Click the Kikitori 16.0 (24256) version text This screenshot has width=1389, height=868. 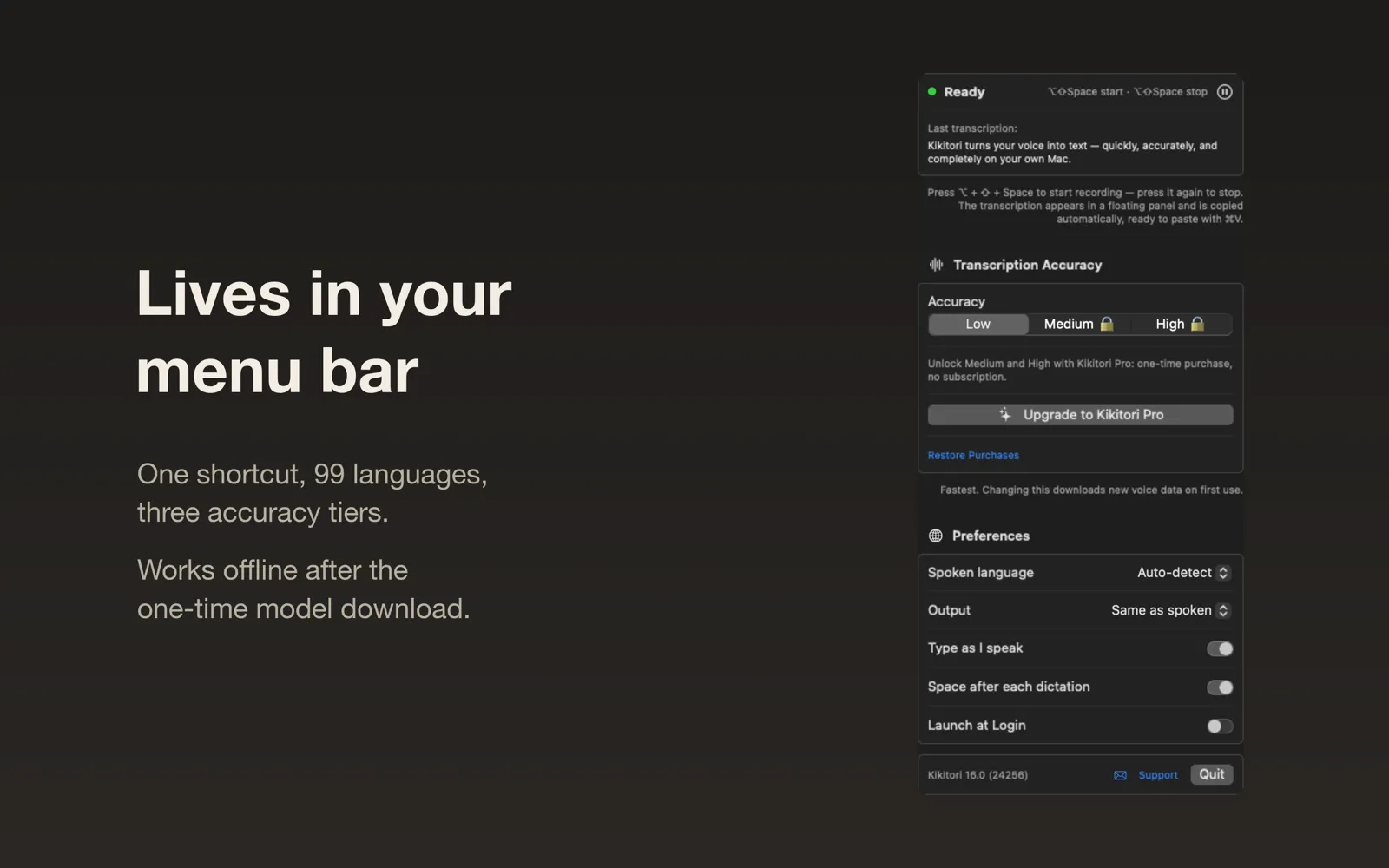pyautogui.click(x=978, y=775)
